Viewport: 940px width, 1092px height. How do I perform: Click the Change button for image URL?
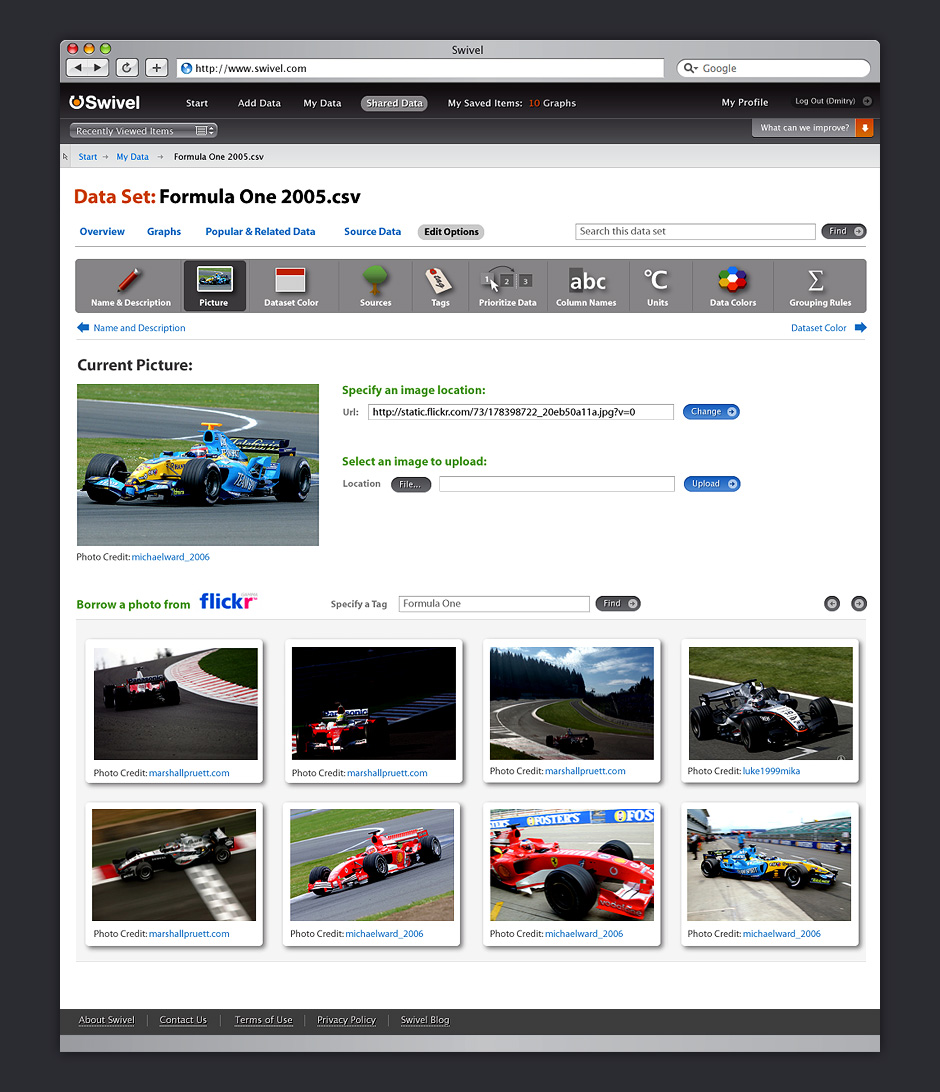(711, 412)
